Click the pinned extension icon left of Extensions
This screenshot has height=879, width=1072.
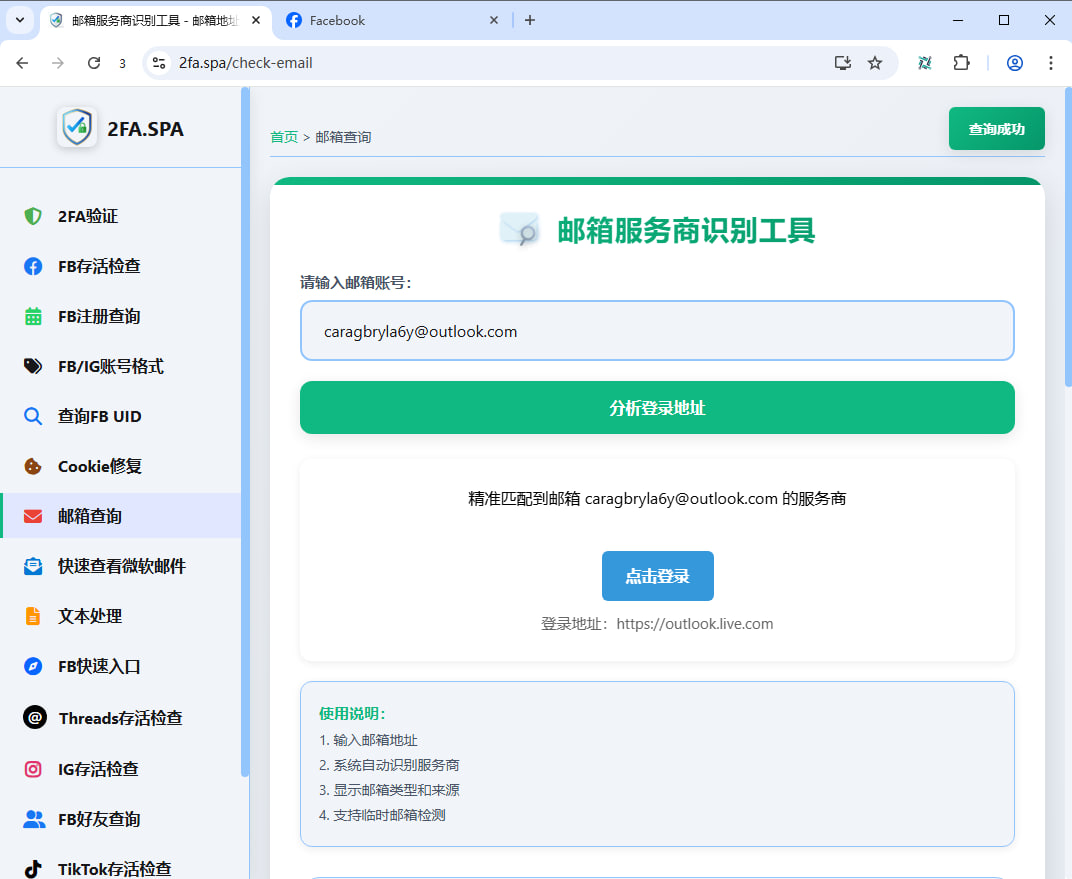point(925,63)
